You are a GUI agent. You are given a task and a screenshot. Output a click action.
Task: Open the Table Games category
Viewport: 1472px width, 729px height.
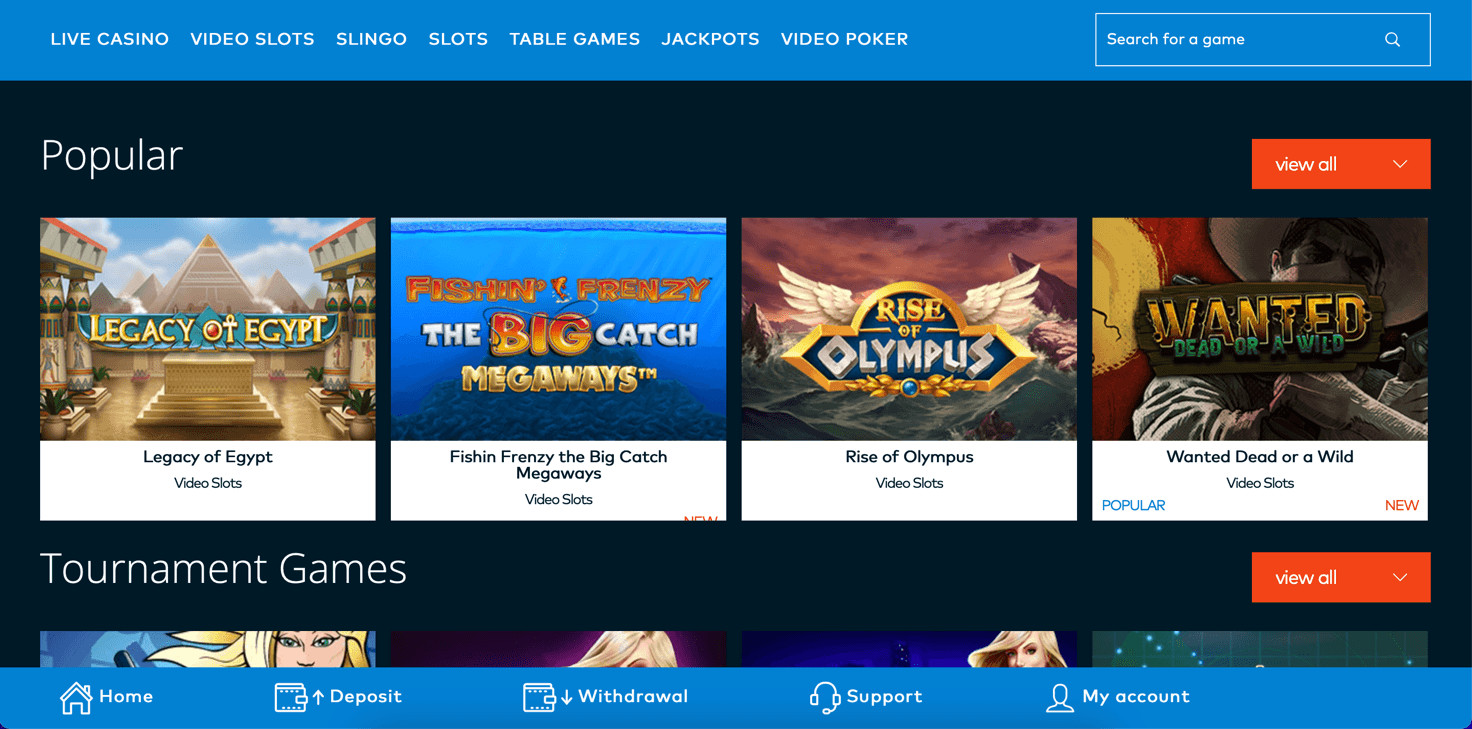[x=575, y=39]
